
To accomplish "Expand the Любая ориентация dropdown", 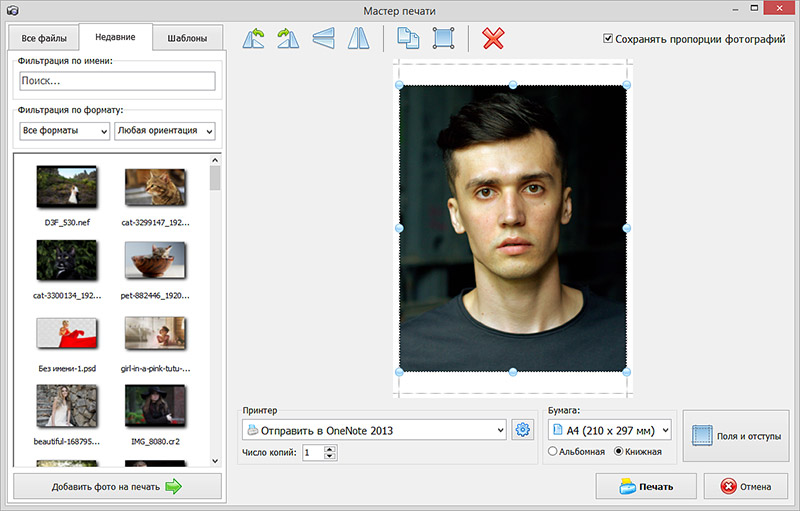I will tap(165, 131).
